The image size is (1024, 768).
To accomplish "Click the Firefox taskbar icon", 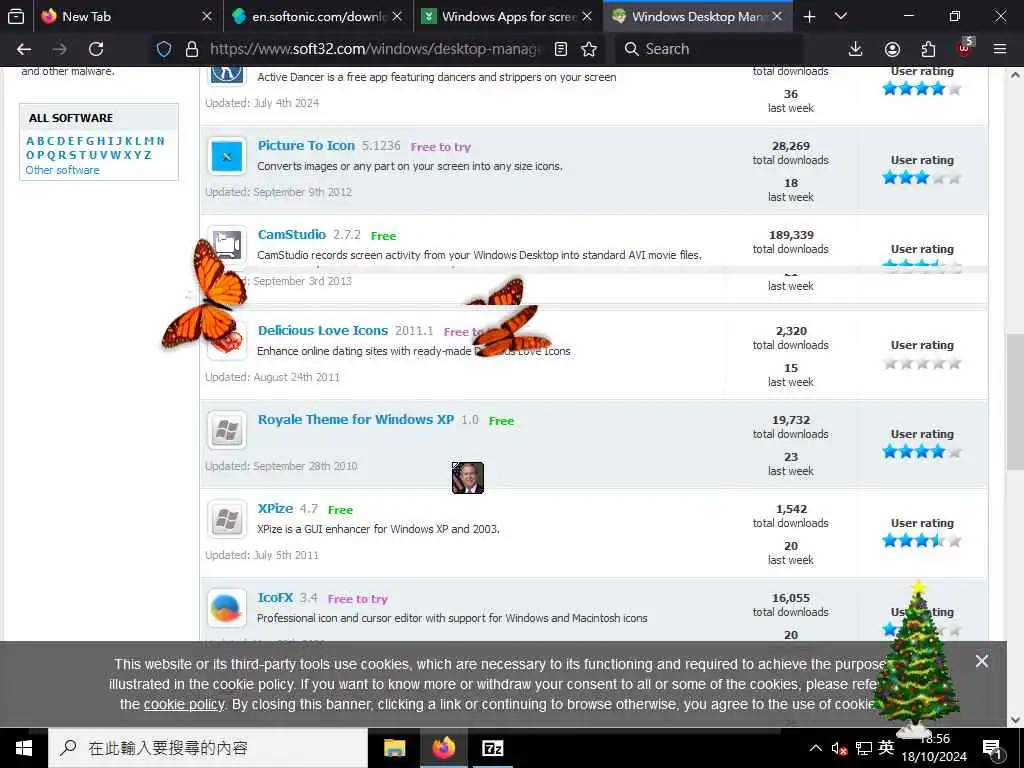I will (443, 748).
